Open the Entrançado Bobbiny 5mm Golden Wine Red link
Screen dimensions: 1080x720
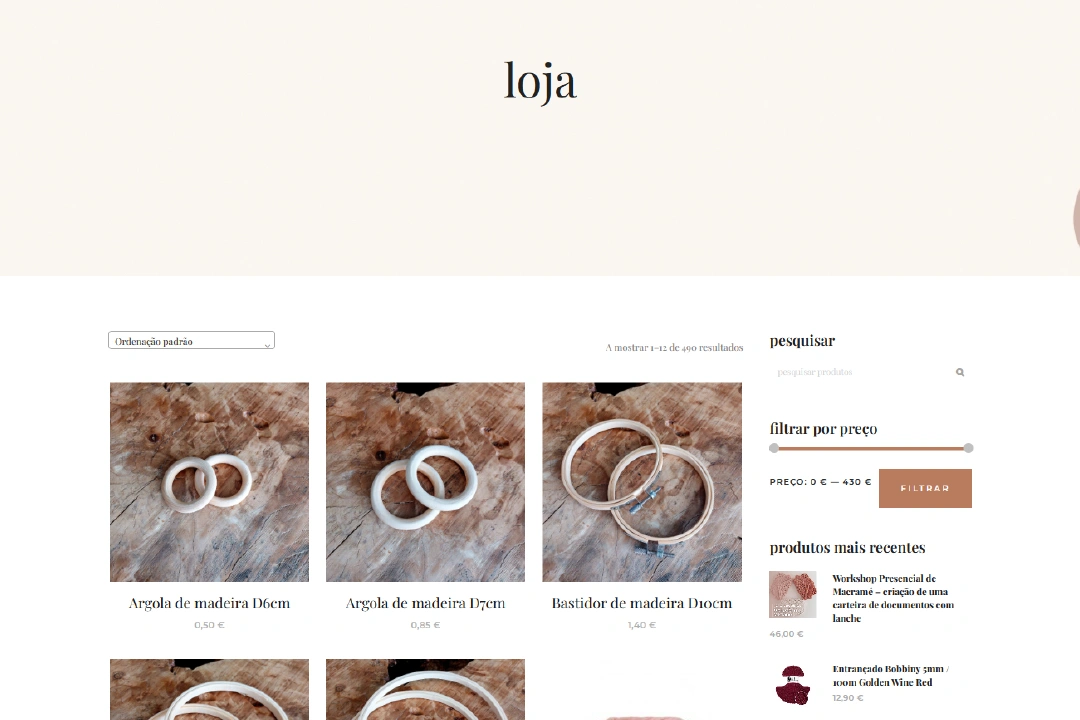(891, 676)
